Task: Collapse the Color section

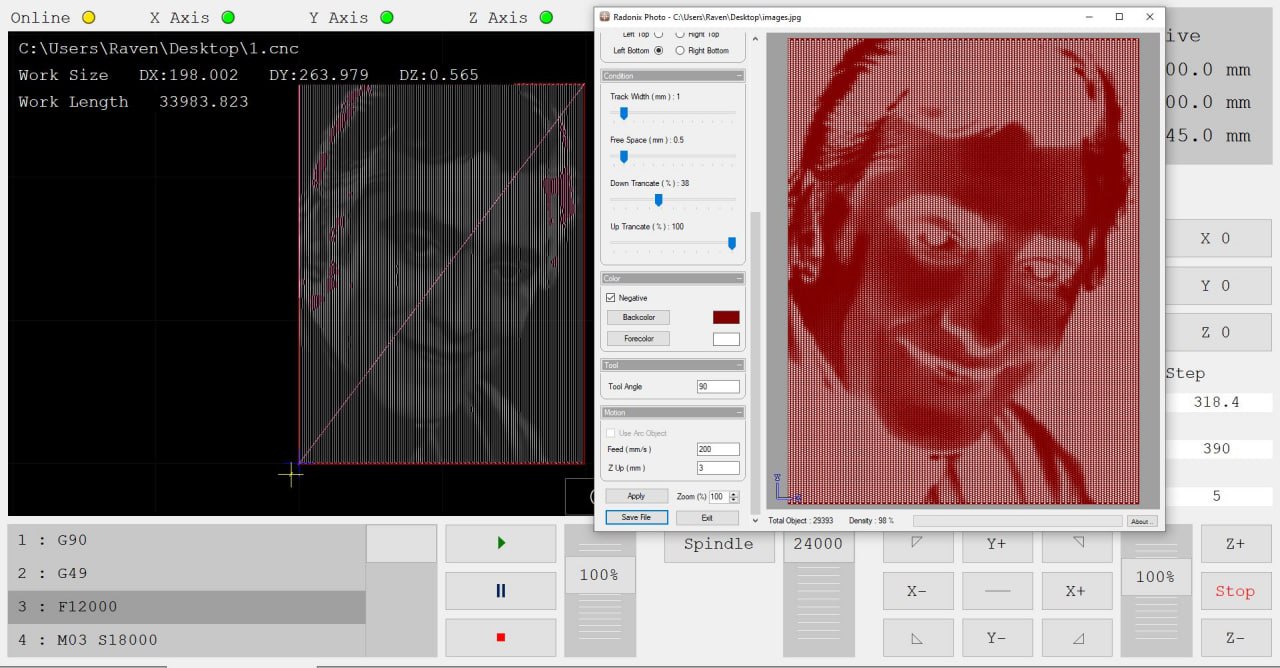Action: [739, 279]
